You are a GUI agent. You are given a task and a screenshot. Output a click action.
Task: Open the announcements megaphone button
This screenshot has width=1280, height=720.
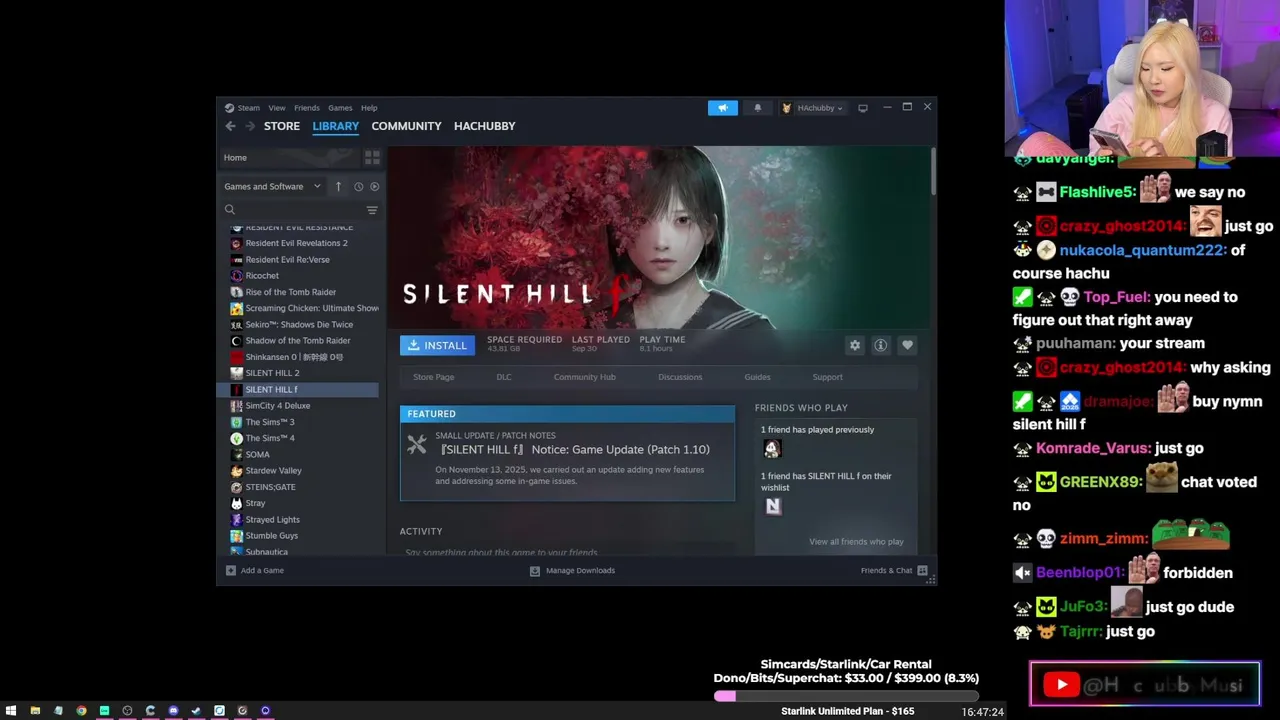coord(723,108)
